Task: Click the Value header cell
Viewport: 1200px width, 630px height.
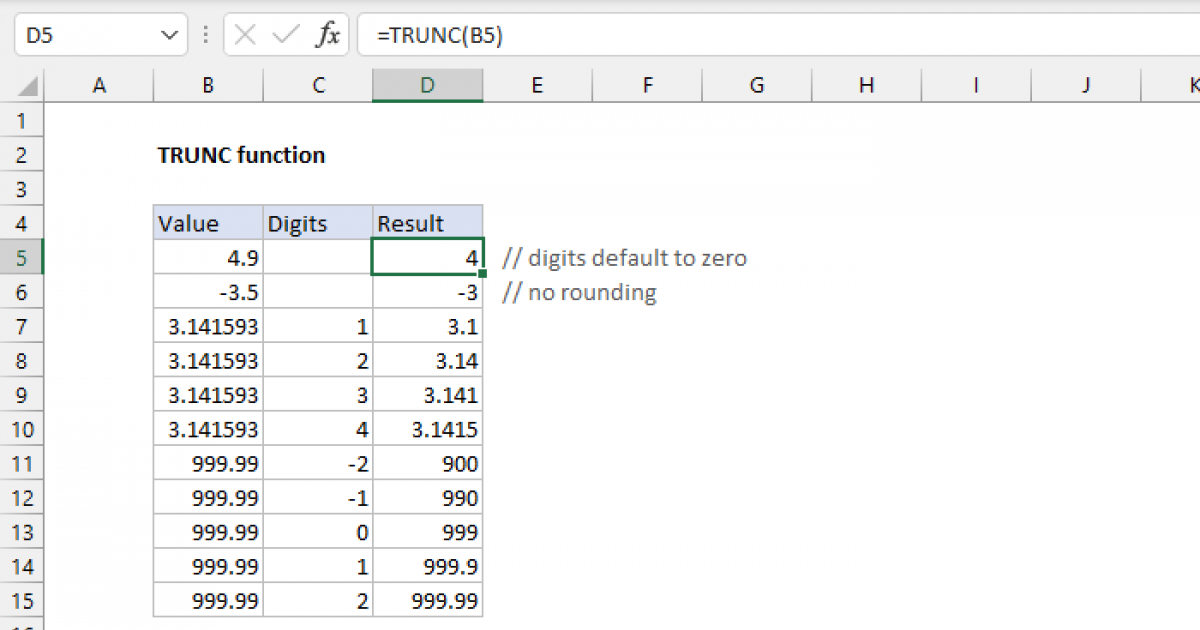Action: [207, 223]
